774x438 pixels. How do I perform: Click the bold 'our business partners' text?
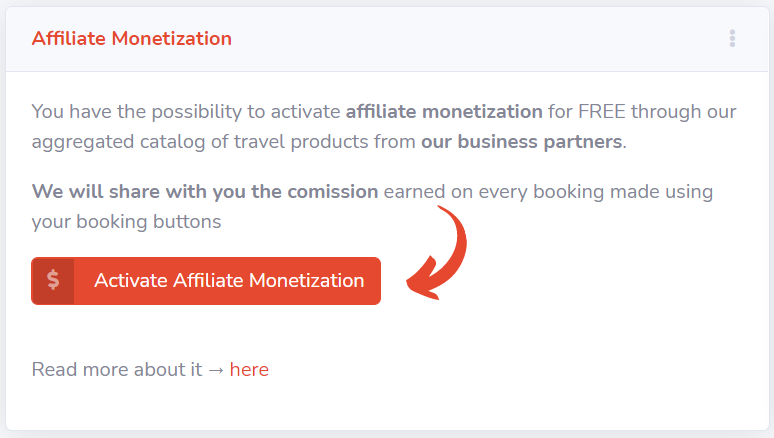pyautogui.click(x=521, y=142)
